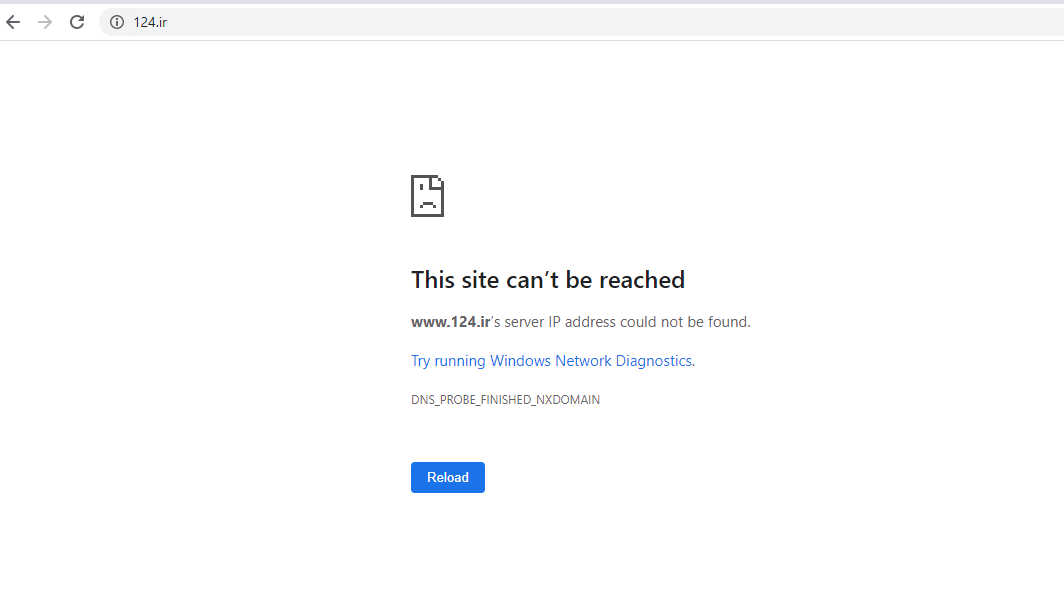Click the gray strip above the toolbar

coord(532,2)
